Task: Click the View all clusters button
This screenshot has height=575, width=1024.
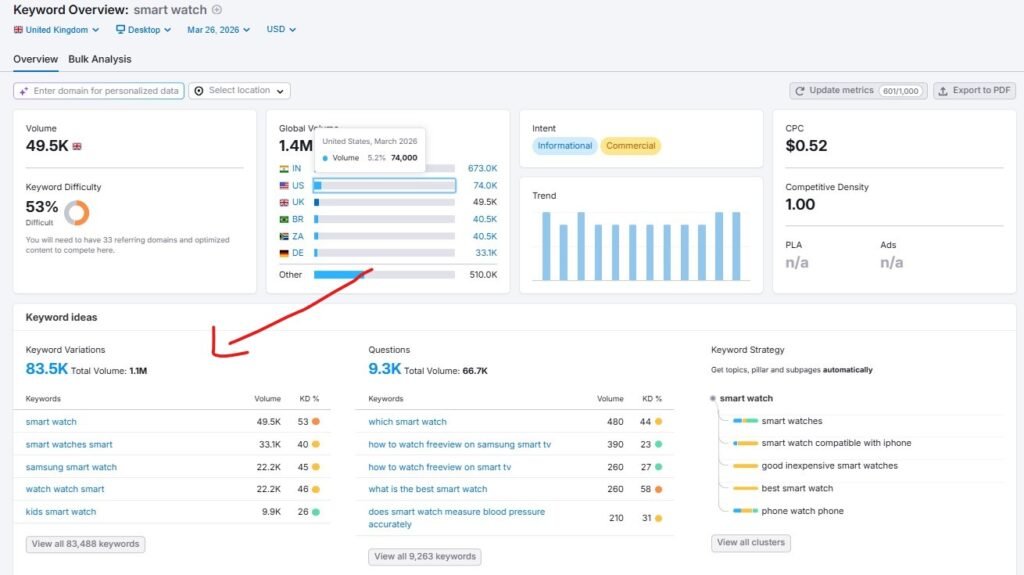Action: (x=750, y=543)
